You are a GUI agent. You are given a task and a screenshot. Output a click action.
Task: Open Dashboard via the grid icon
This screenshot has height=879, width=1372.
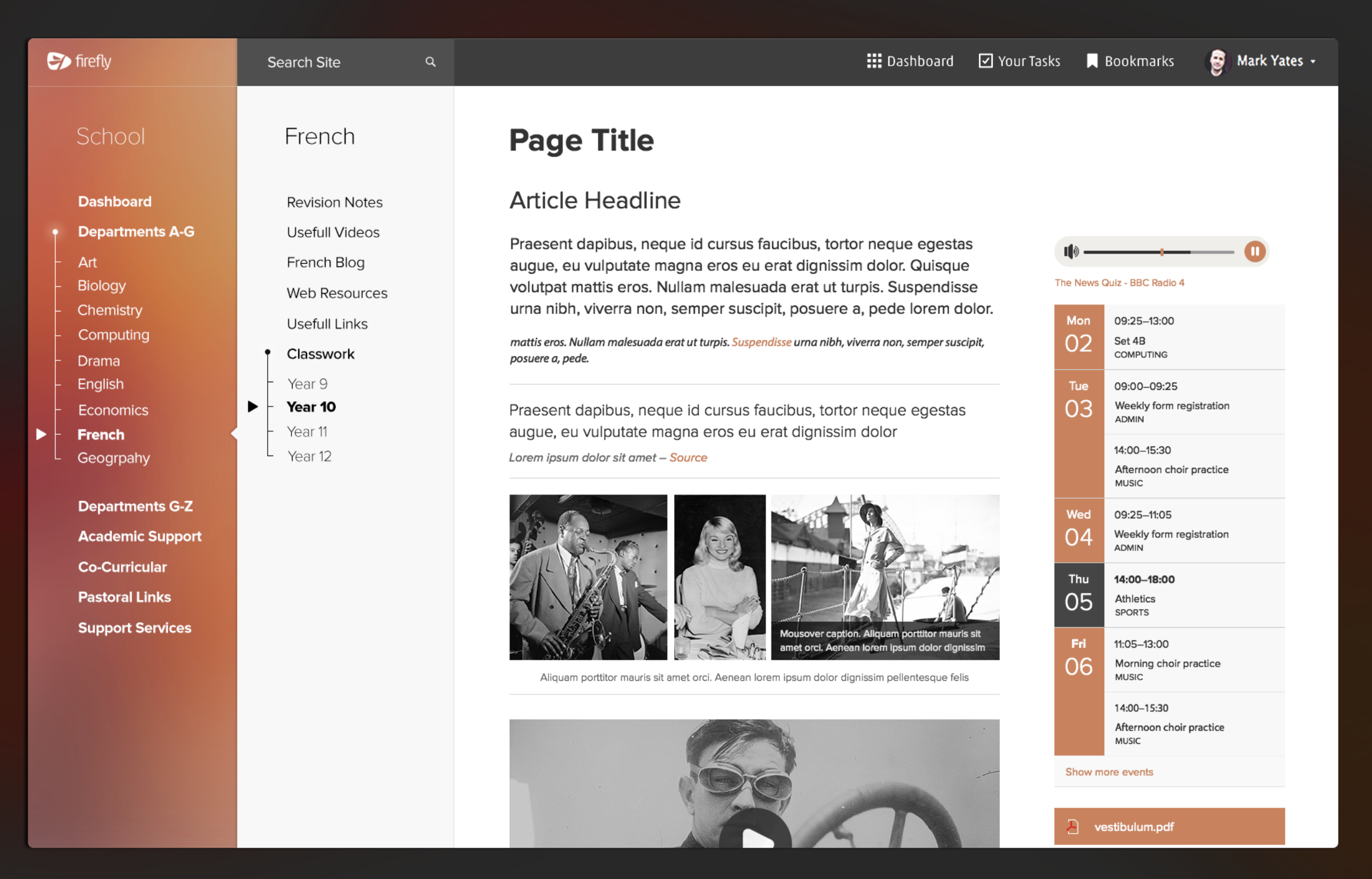point(874,61)
